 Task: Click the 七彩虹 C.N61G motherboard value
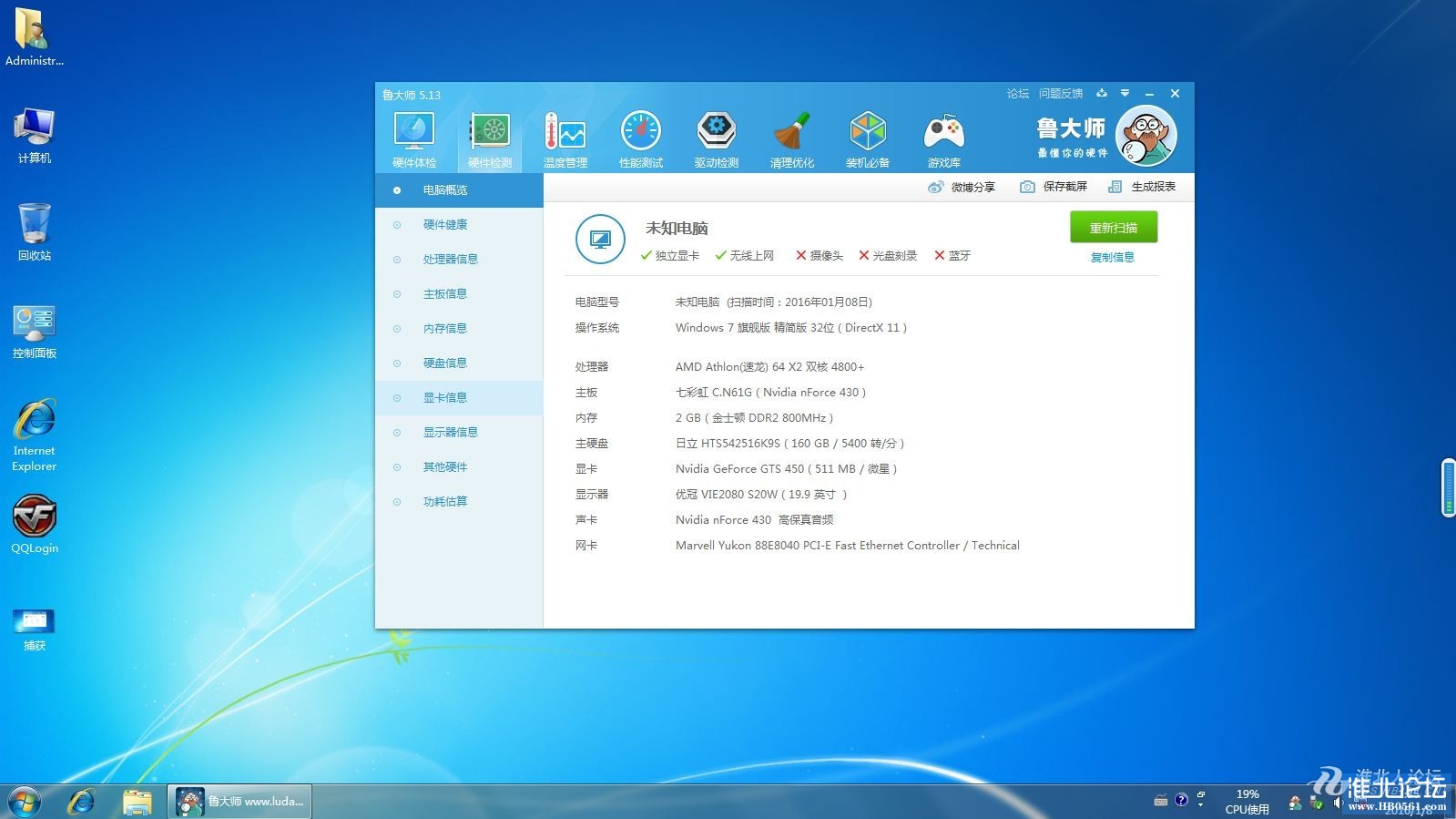(x=770, y=393)
